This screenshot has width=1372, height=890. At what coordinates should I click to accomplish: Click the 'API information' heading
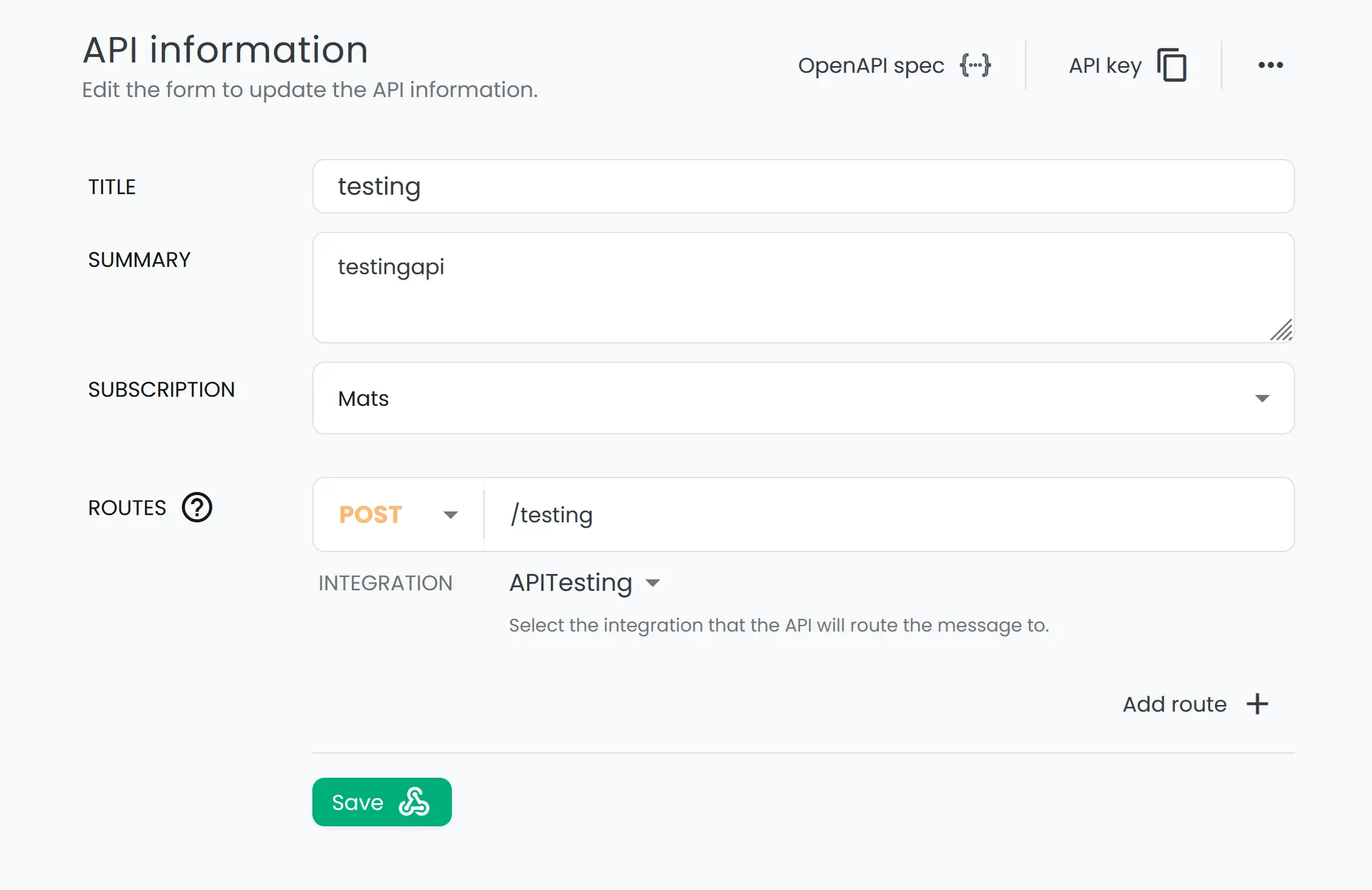pyautogui.click(x=226, y=49)
